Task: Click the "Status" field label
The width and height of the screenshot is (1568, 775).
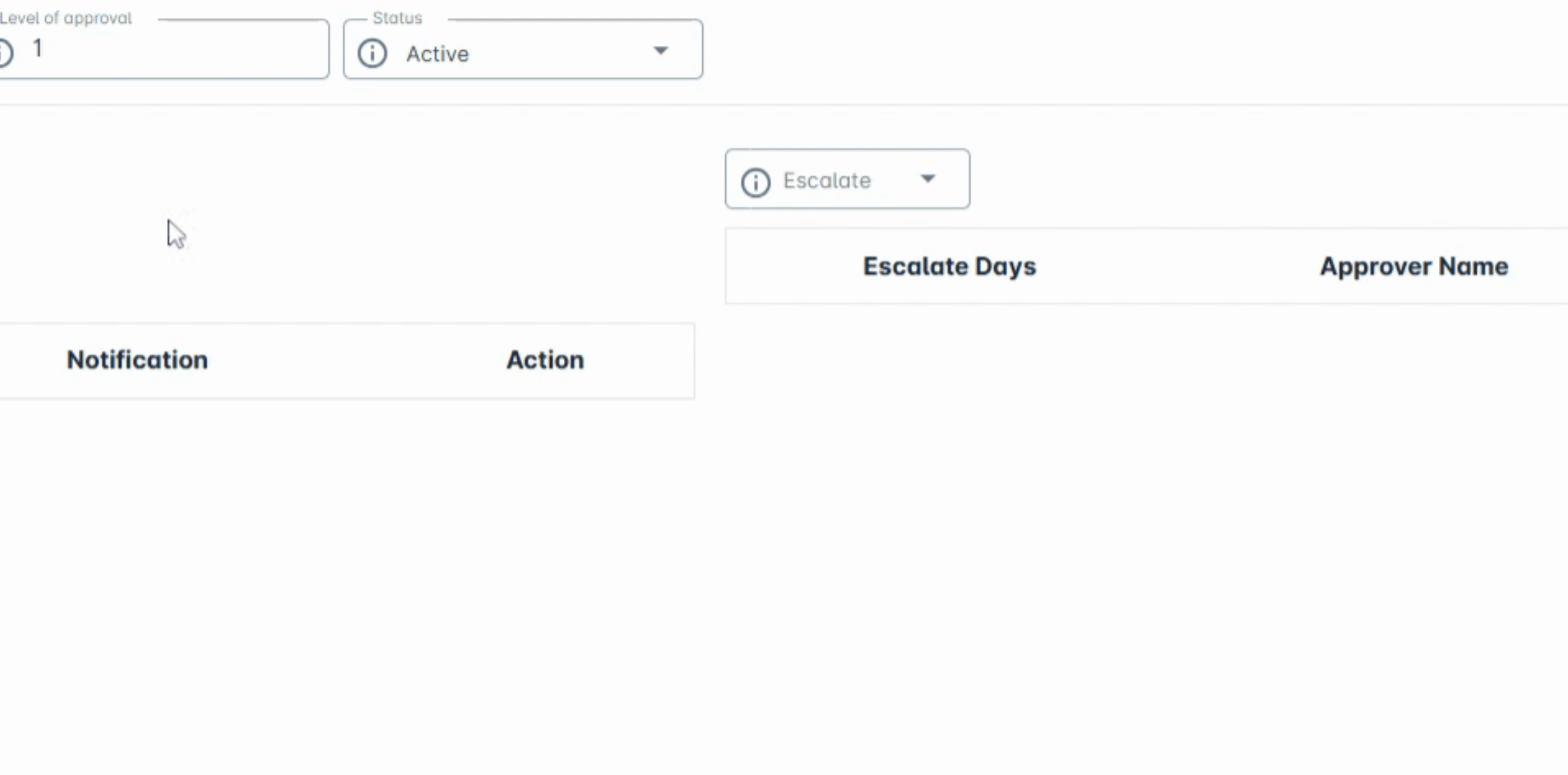Action: click(397, 18)
